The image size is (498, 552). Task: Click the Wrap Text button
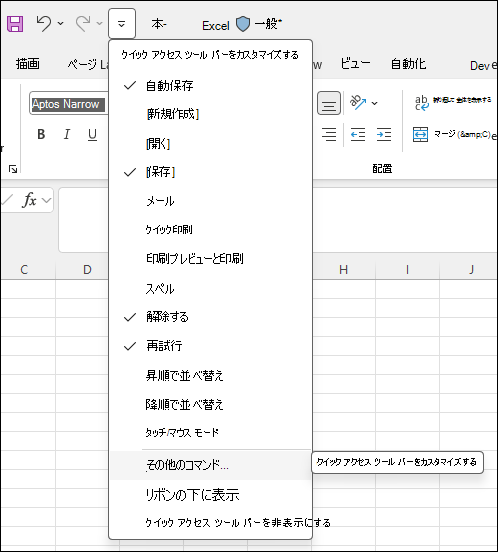pyautogui.click(x=453, y=102)
